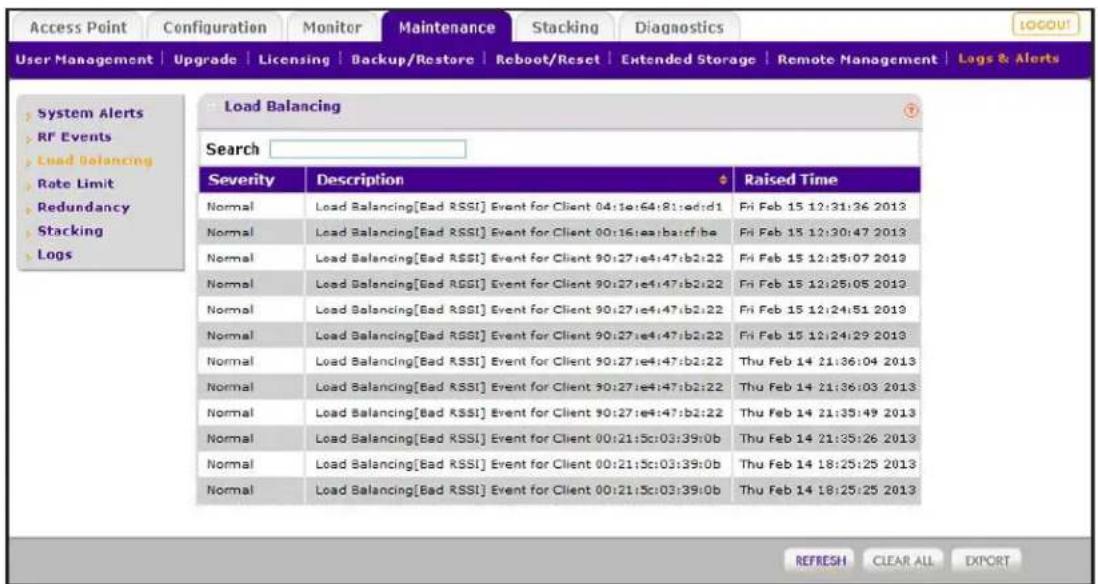Switch to Access Point tab
The height and width of the screenshot is (584, 1098).
[78, 28]
